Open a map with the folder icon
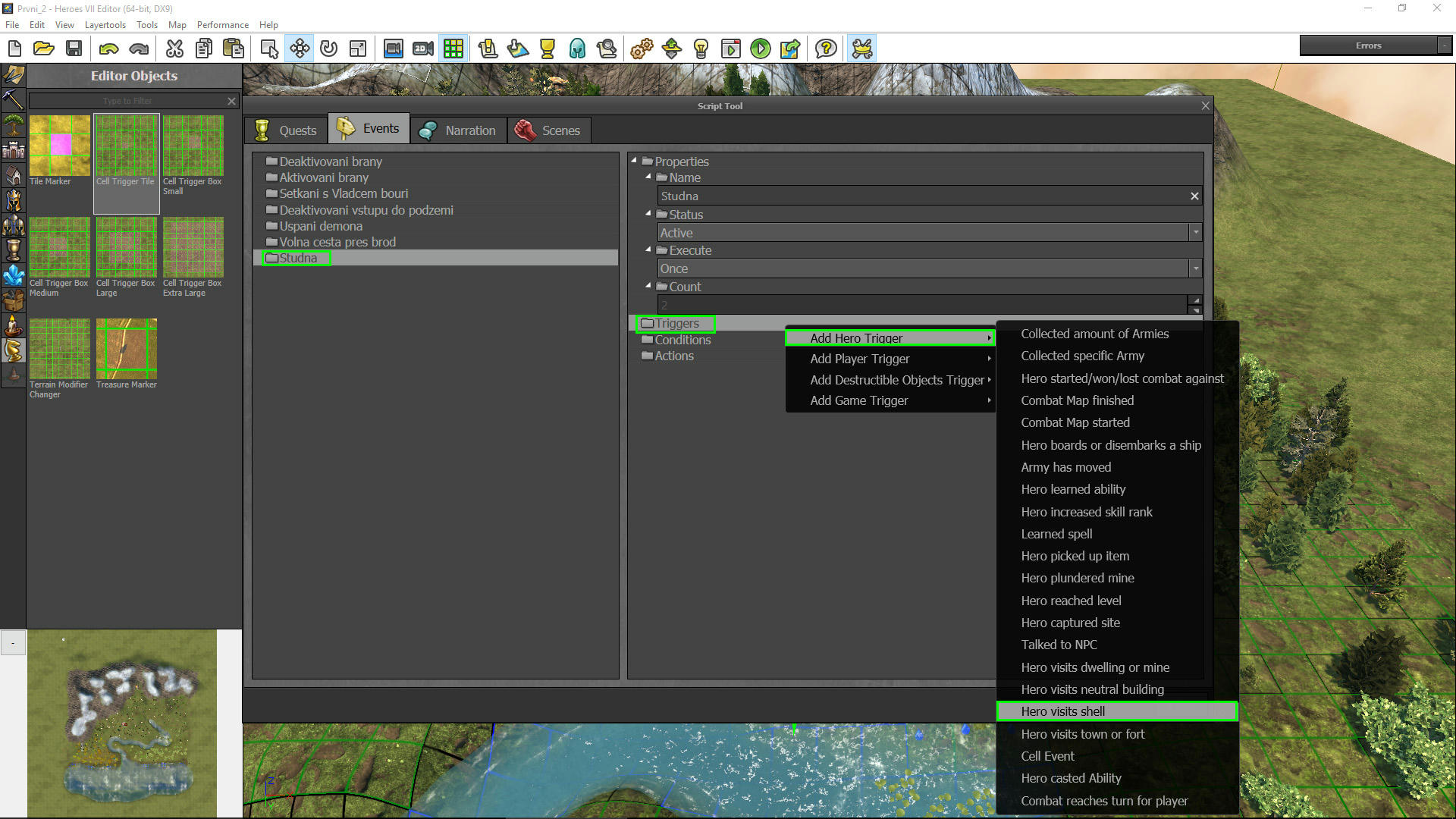Image resolution: width=1456 pixels, height=819 pixels. 44,49
